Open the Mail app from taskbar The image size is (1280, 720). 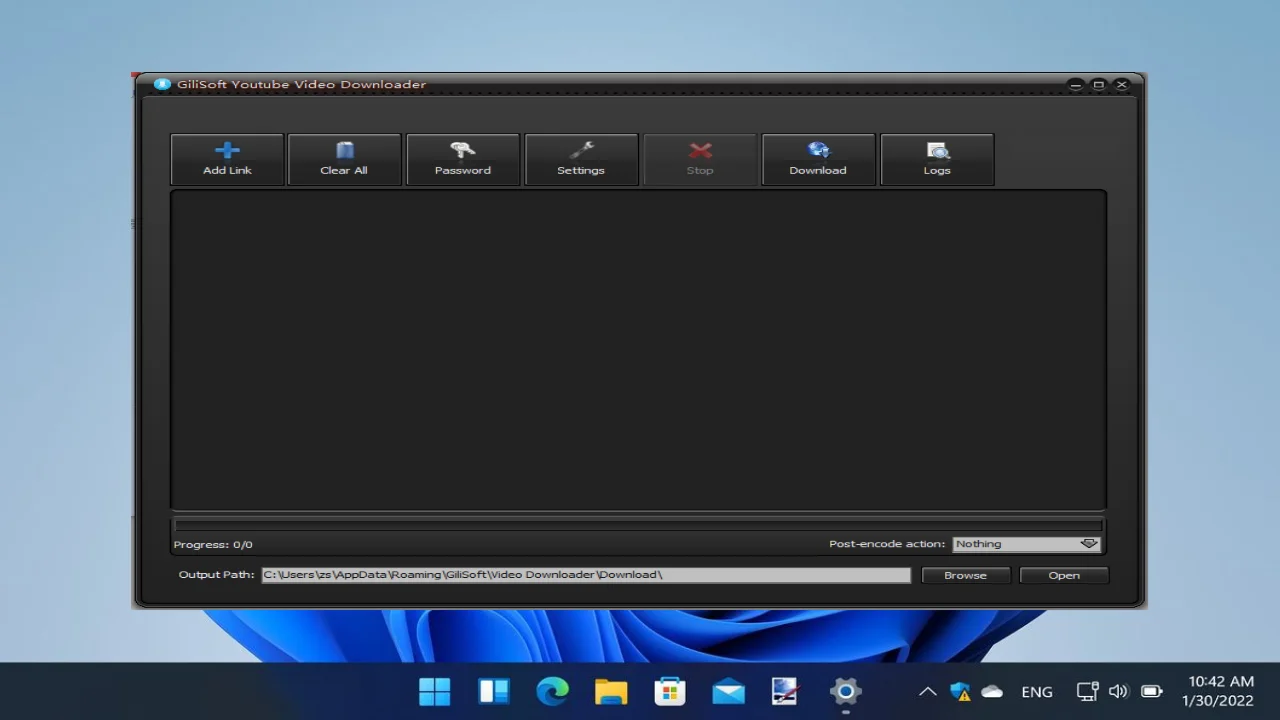pyautogui.click(x=728, y=691)
